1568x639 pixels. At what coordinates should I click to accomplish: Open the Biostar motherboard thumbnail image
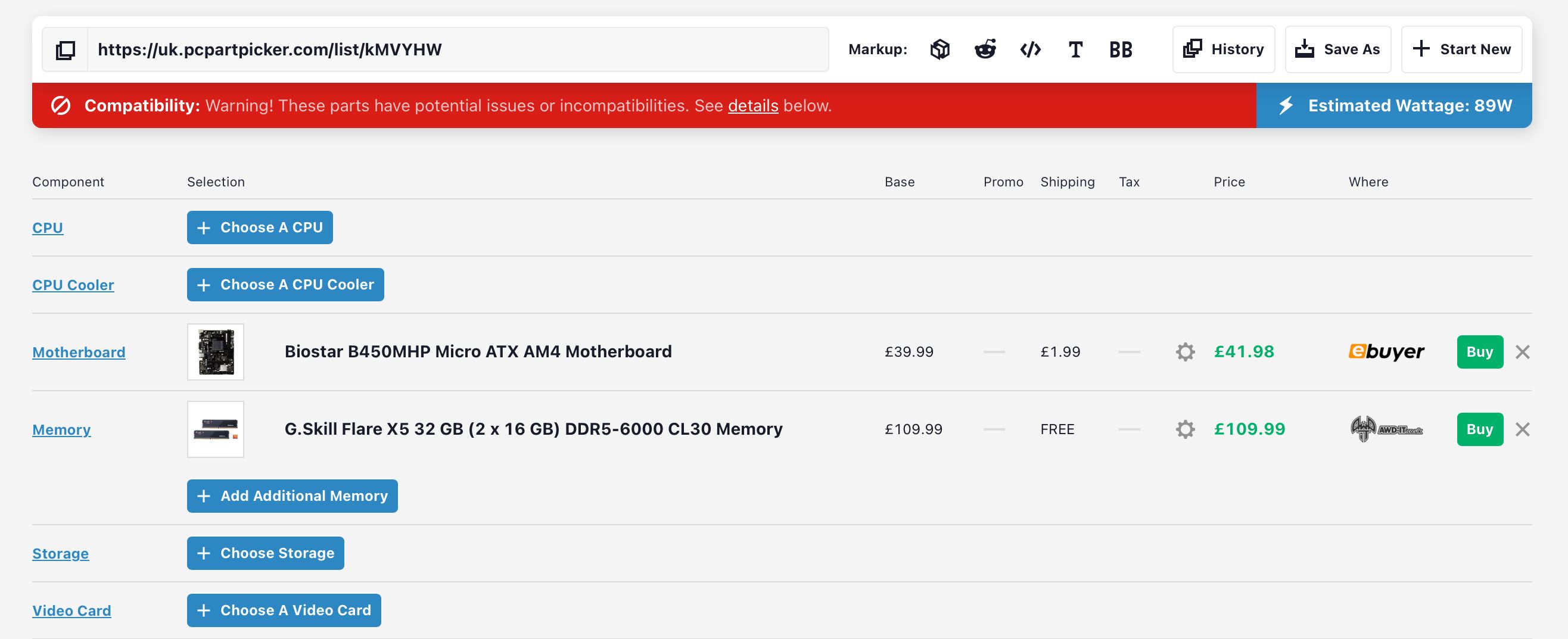pos(216,352)
